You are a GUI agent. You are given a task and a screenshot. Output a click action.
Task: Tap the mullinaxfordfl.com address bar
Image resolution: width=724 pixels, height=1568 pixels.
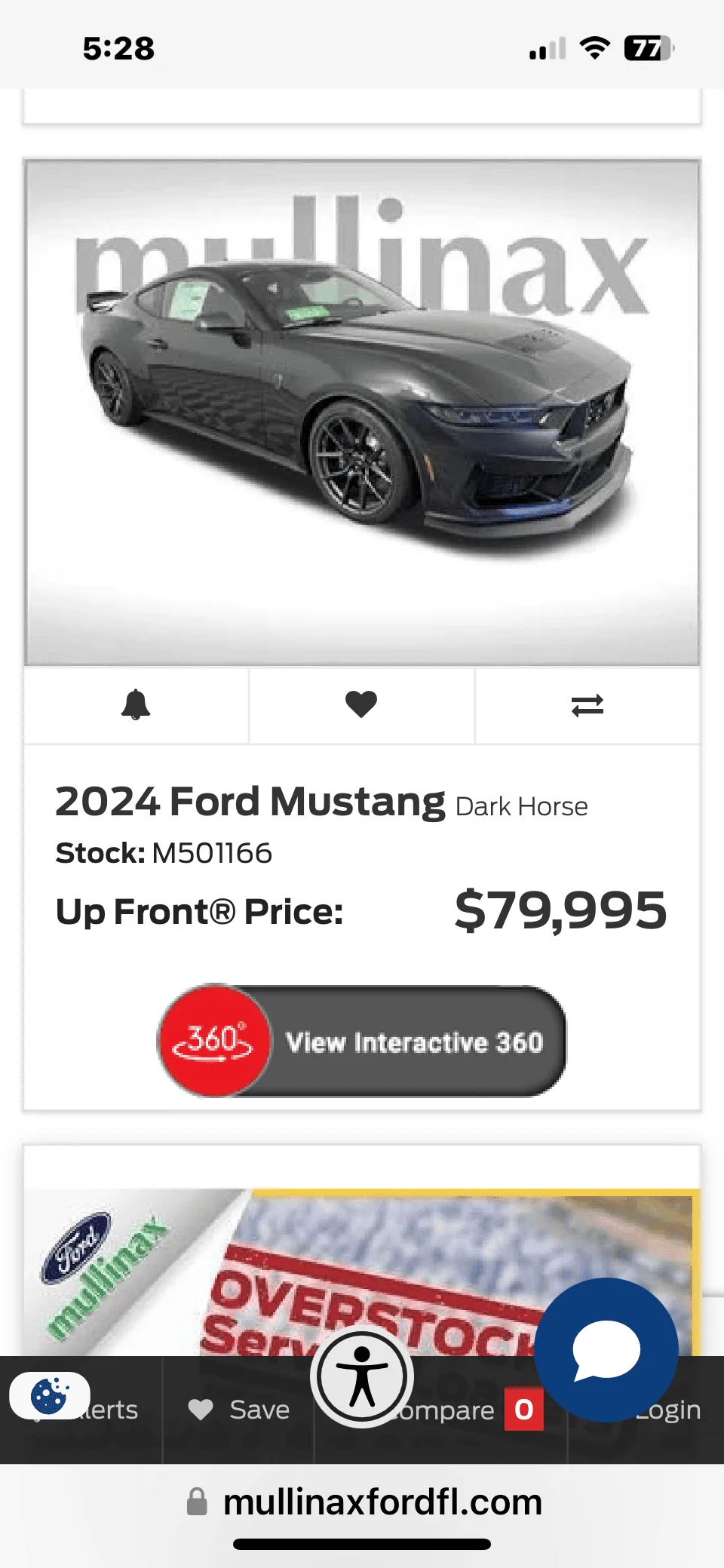click(382, 1502)
